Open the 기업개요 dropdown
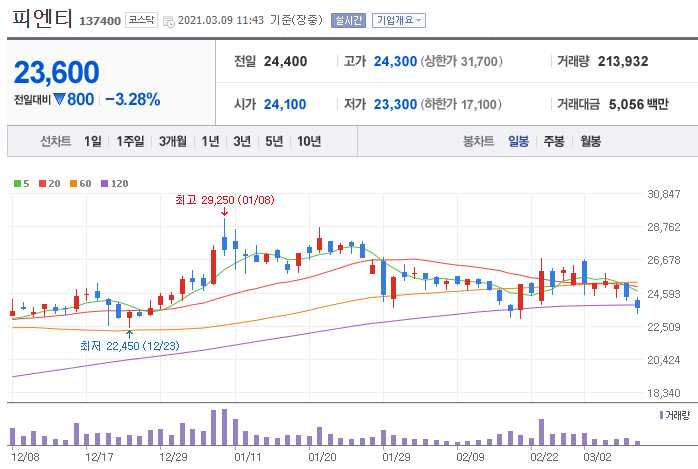698x469 pixels. [x=398, y=20]
